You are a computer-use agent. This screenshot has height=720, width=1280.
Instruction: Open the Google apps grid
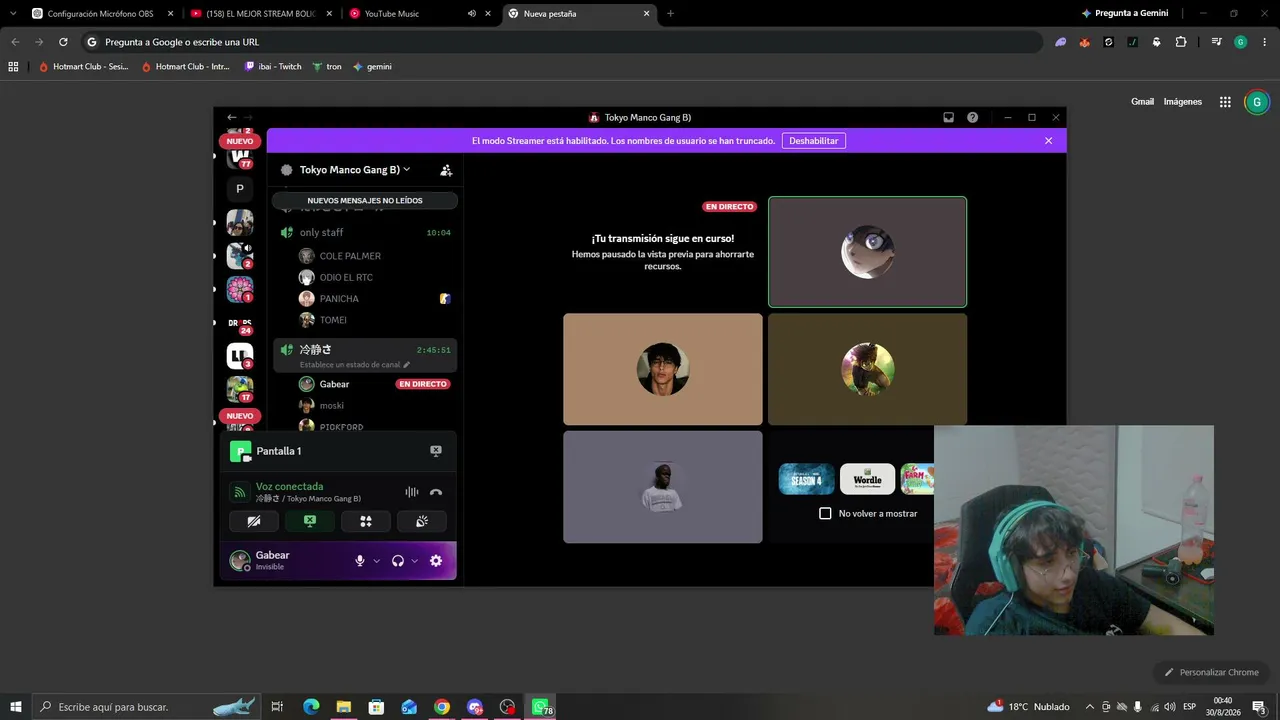[x=1225, y=102]
